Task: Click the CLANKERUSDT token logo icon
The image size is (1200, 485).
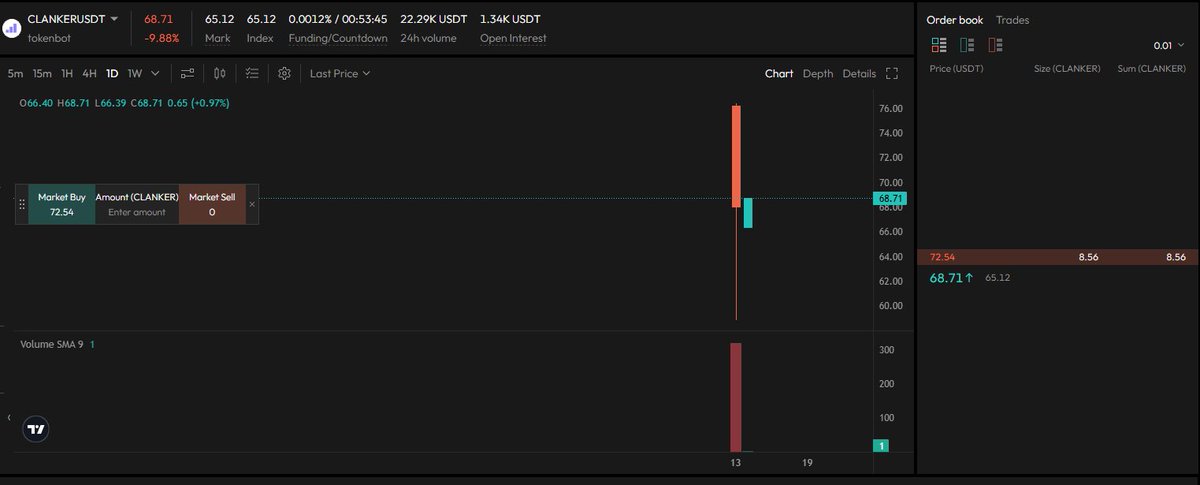Action: [12, 28]
